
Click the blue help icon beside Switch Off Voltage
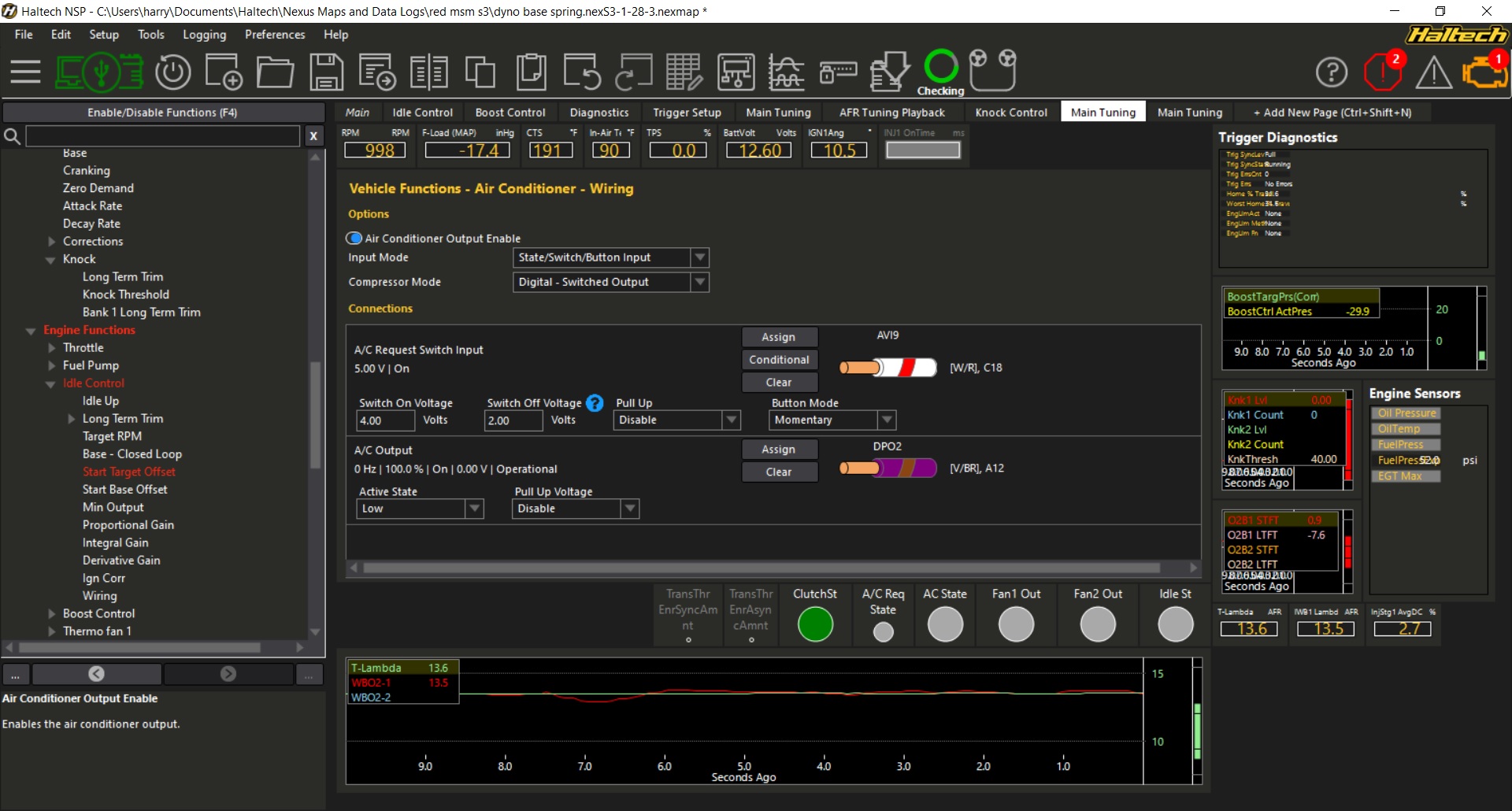tap(595, 403)
